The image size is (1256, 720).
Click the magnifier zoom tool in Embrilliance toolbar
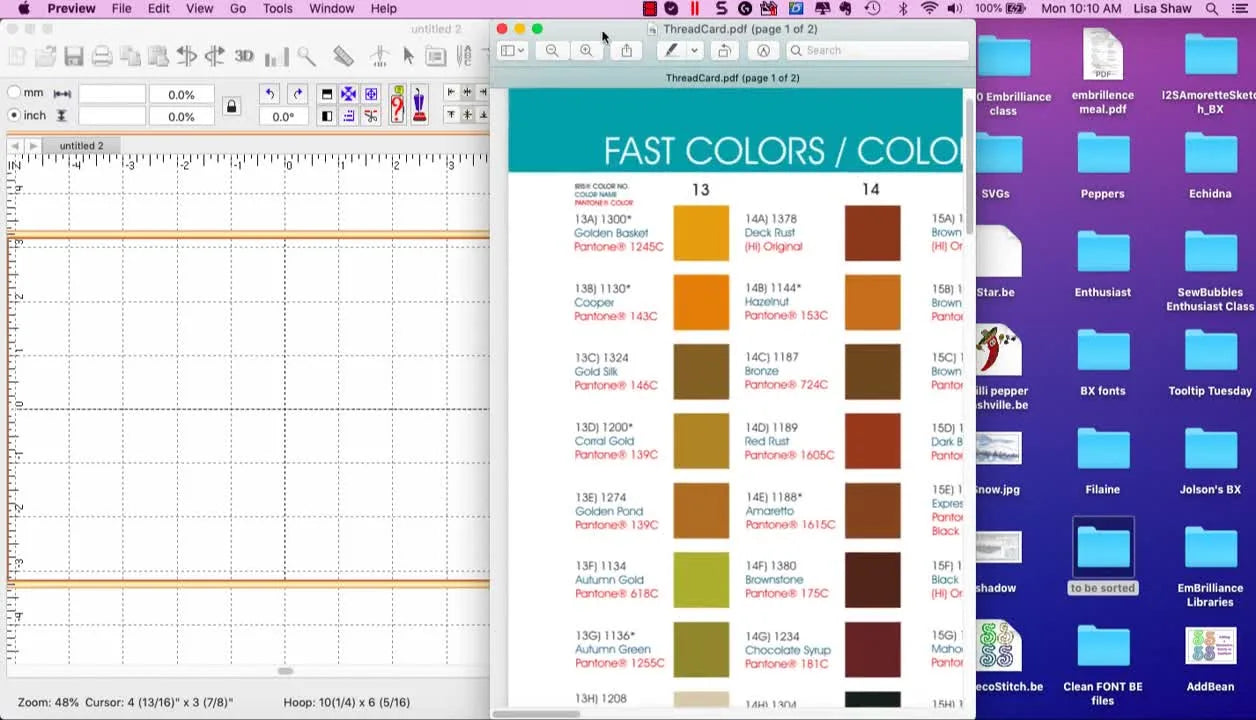306,56
